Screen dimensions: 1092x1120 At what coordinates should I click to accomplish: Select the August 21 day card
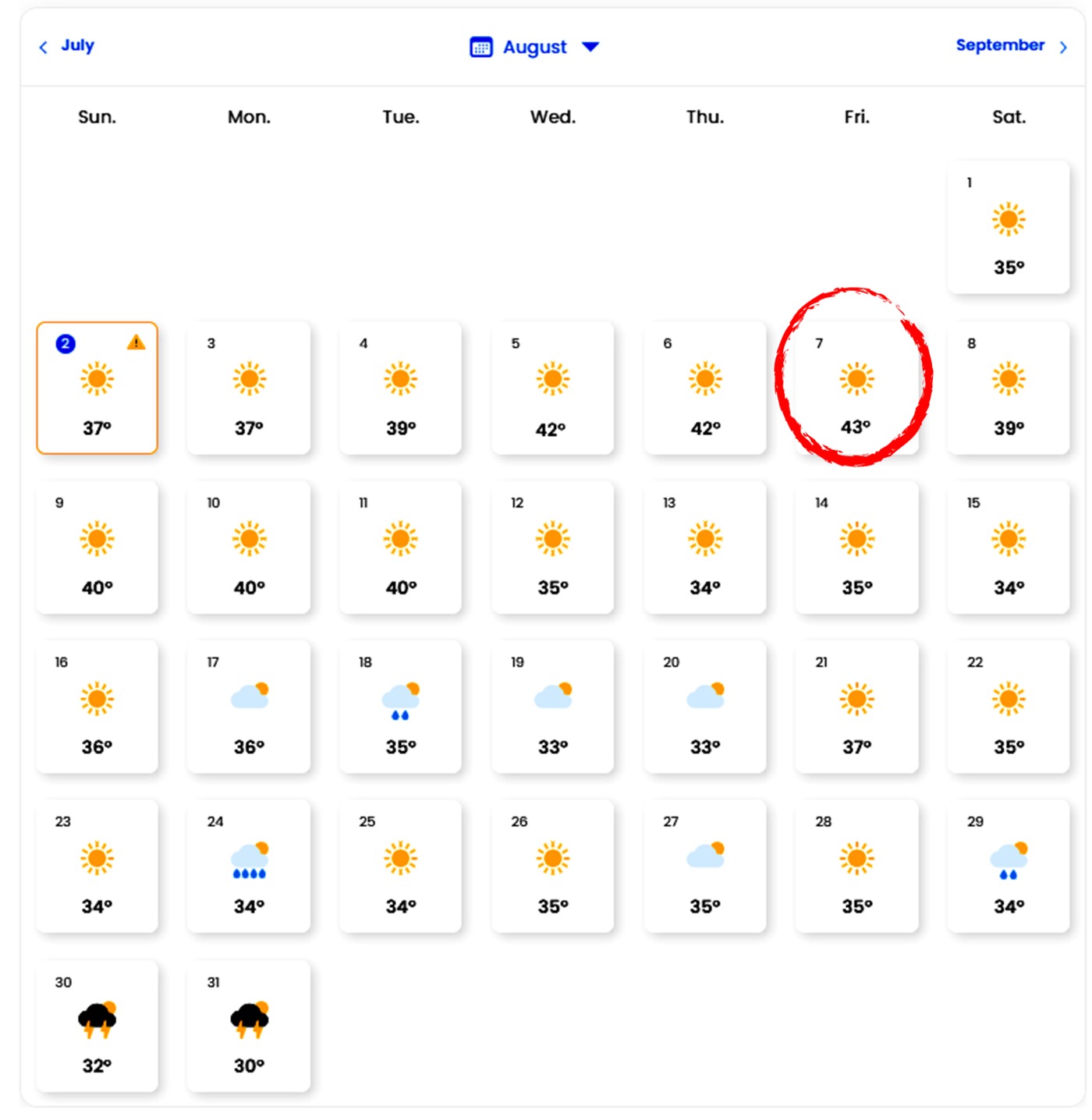(856, 707)
